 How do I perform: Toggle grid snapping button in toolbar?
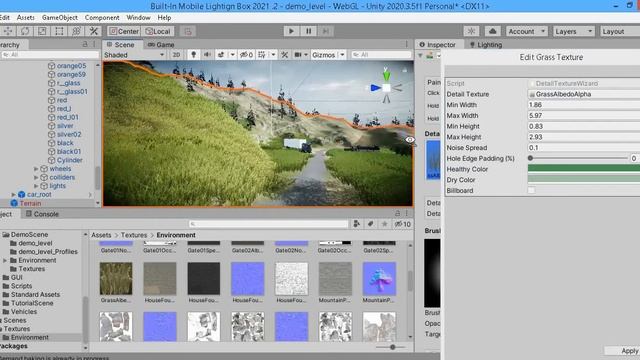(187, 31)
